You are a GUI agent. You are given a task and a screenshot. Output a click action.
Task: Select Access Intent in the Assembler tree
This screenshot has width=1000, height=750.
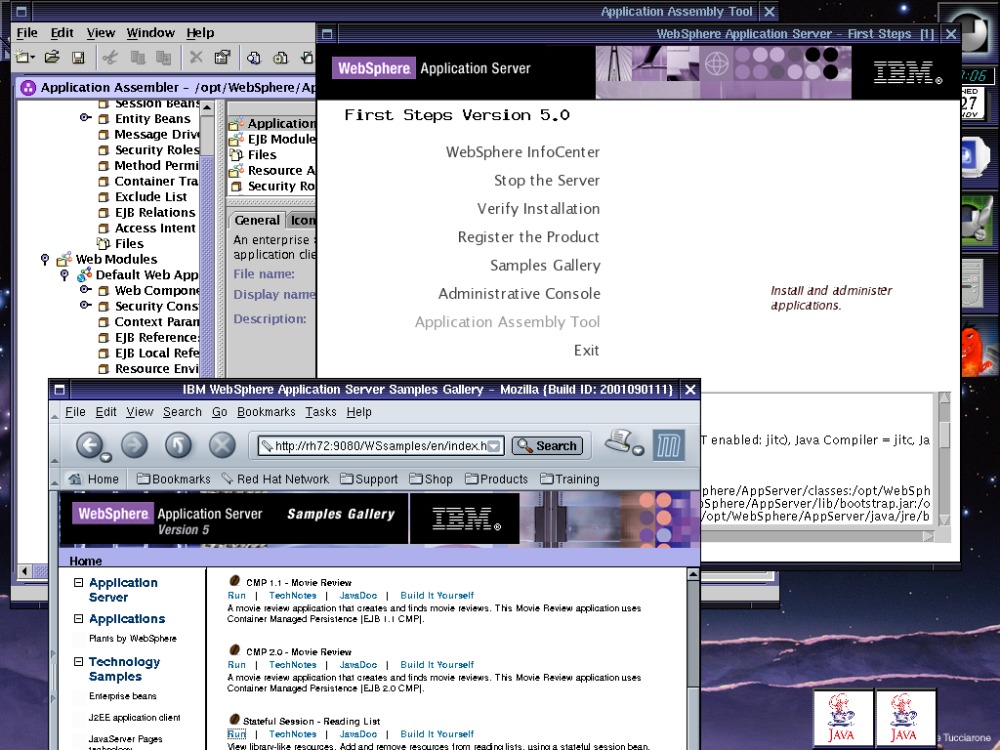155,228
